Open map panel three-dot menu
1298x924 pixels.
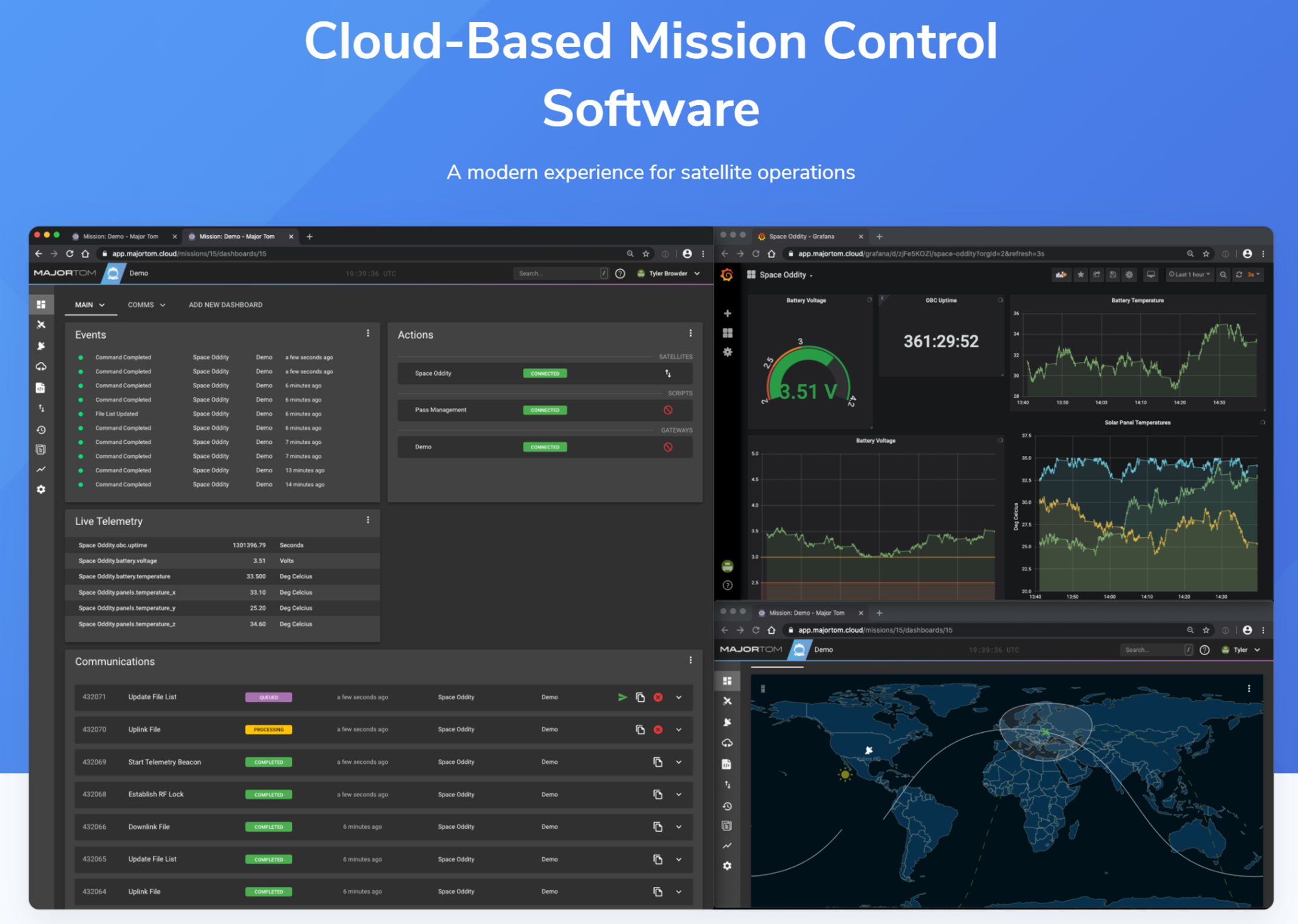pyautogui.click(x=1249, y=689)
